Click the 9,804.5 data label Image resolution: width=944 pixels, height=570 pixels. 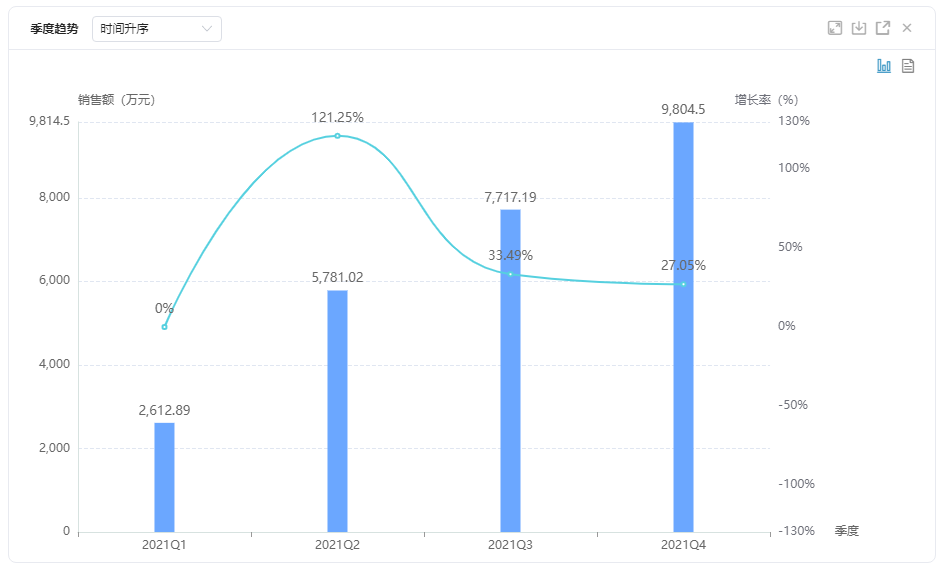683,110
